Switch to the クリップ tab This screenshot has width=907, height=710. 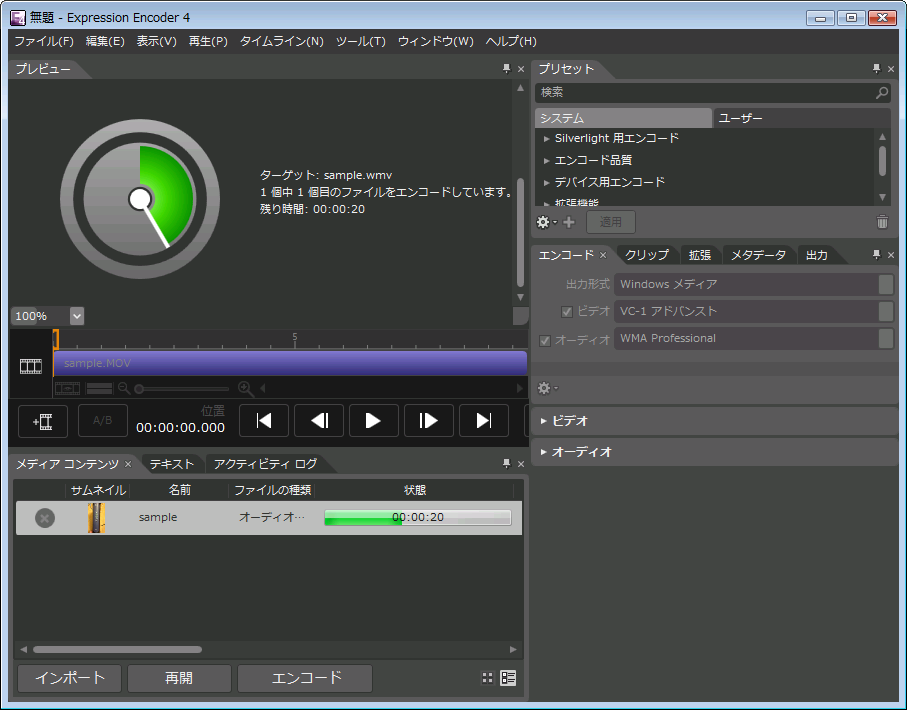point(647,255)
